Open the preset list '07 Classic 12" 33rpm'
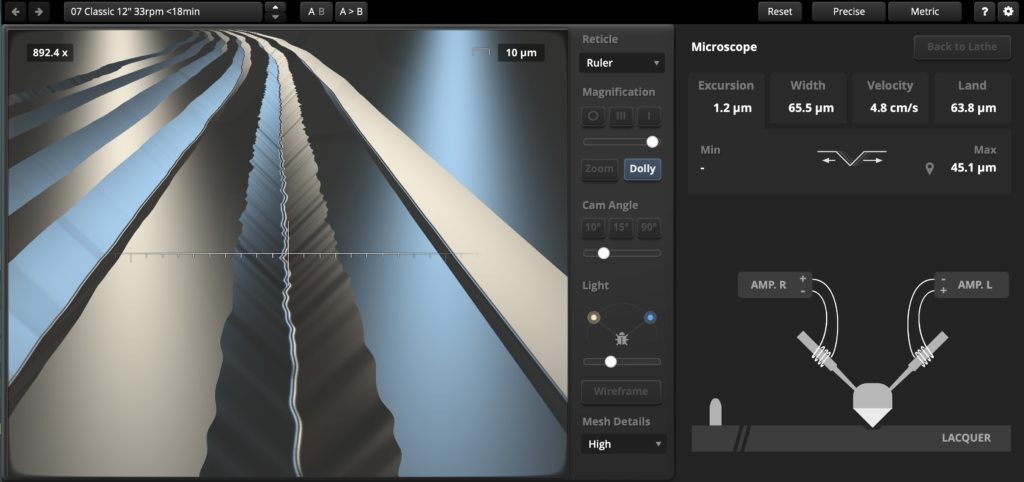The height and width of the screenshot is (482, 1024). [162, 12]
